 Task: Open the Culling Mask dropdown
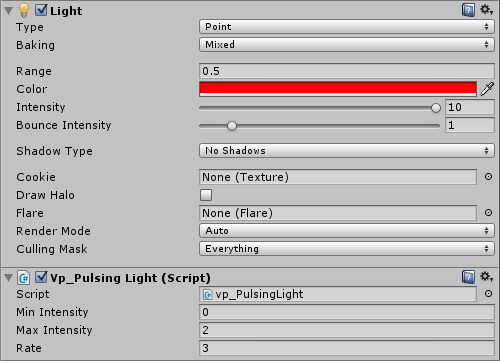click(x=347, y=249)
